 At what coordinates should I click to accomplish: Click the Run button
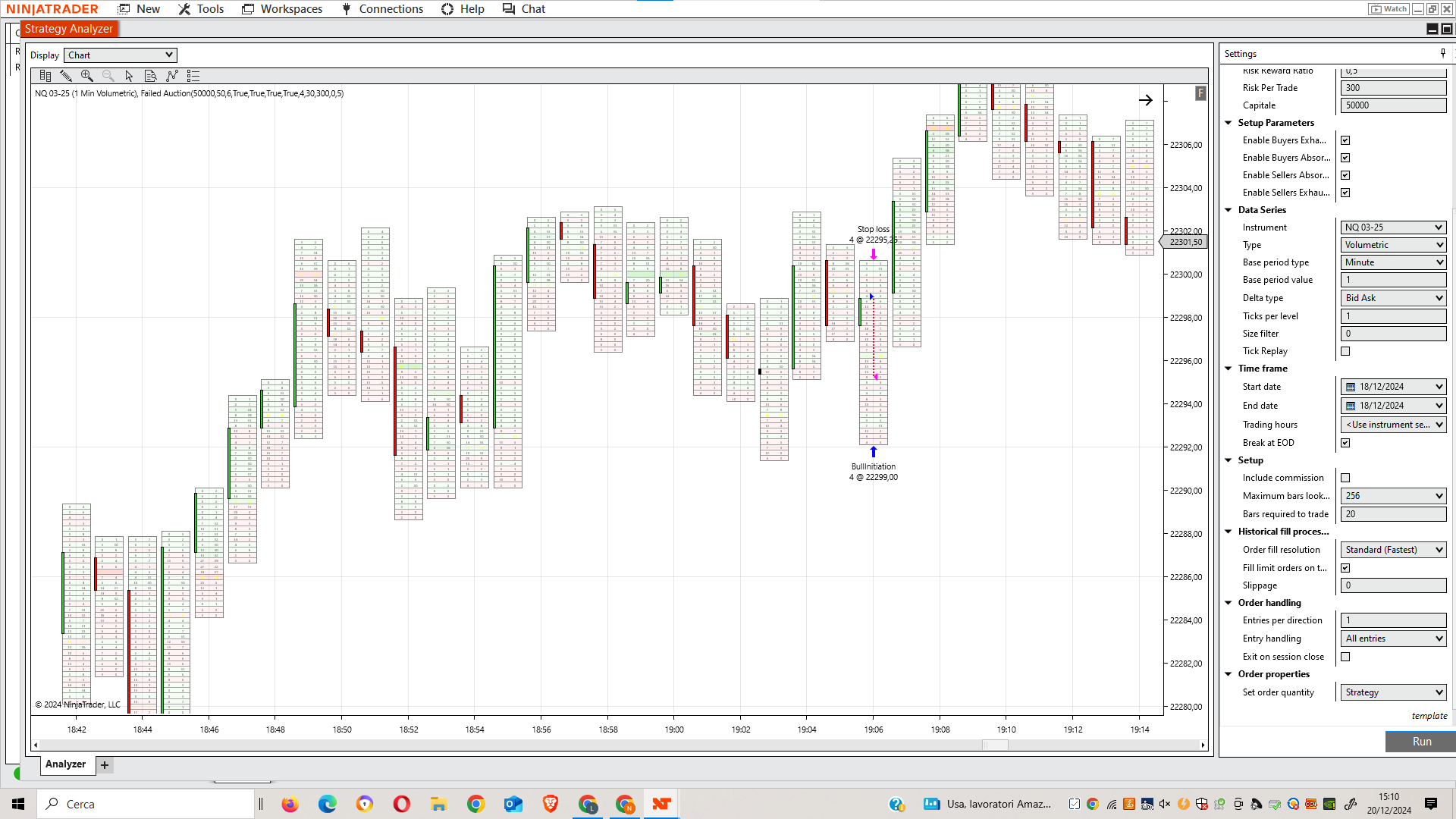[x=1421, y=742]
